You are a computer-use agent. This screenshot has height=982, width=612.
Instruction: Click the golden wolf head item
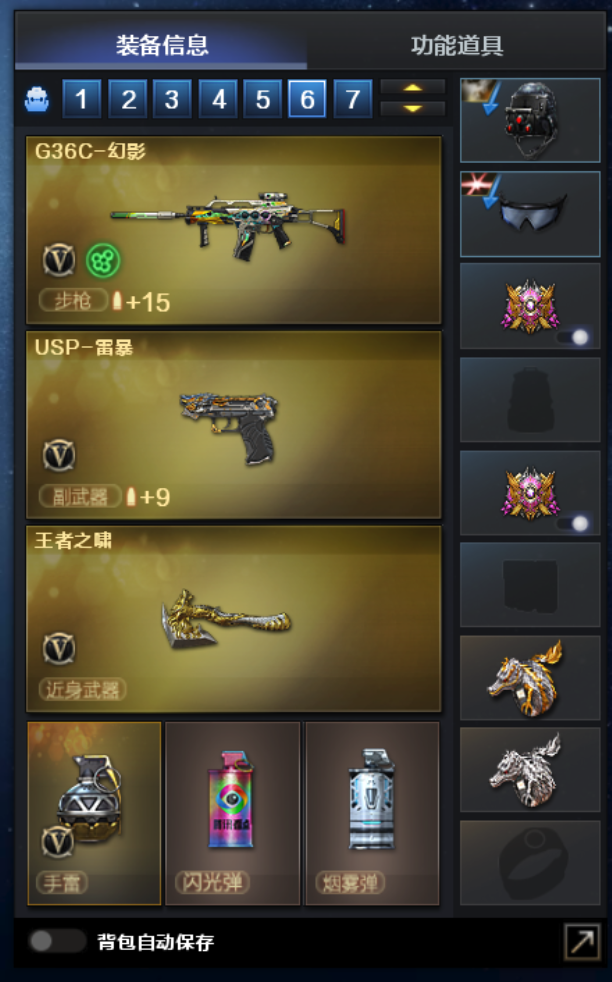[530, 678]
